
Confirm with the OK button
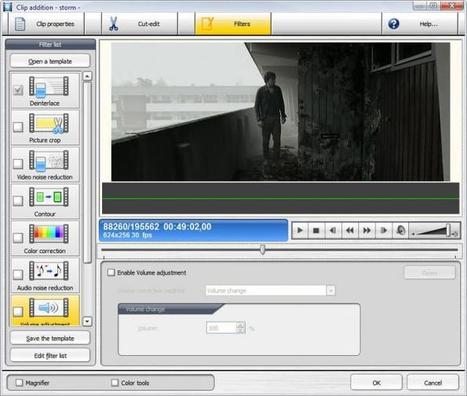376,383
